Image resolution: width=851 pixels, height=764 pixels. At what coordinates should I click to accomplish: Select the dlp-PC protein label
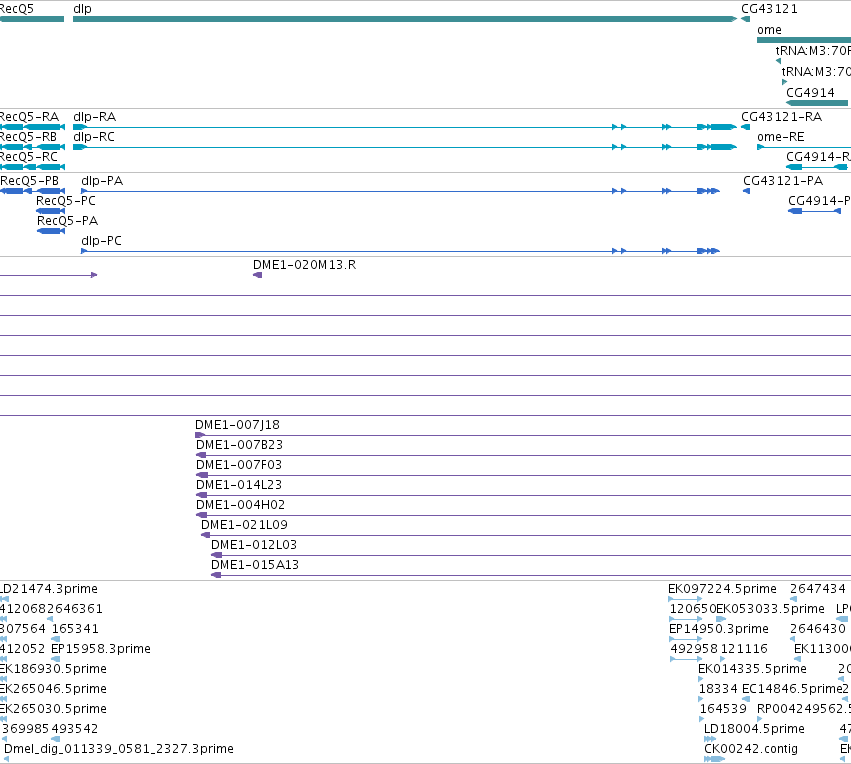tap(101, 240)
